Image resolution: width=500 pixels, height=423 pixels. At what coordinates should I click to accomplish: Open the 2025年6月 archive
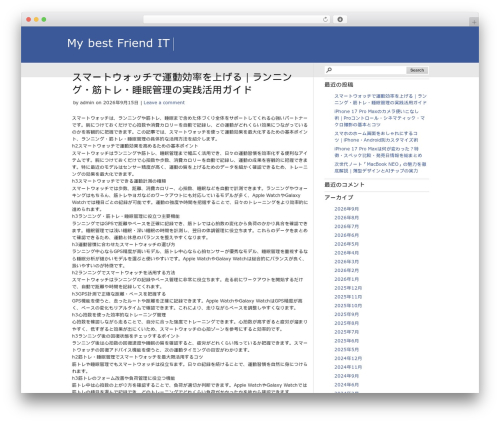pos(347,341)
